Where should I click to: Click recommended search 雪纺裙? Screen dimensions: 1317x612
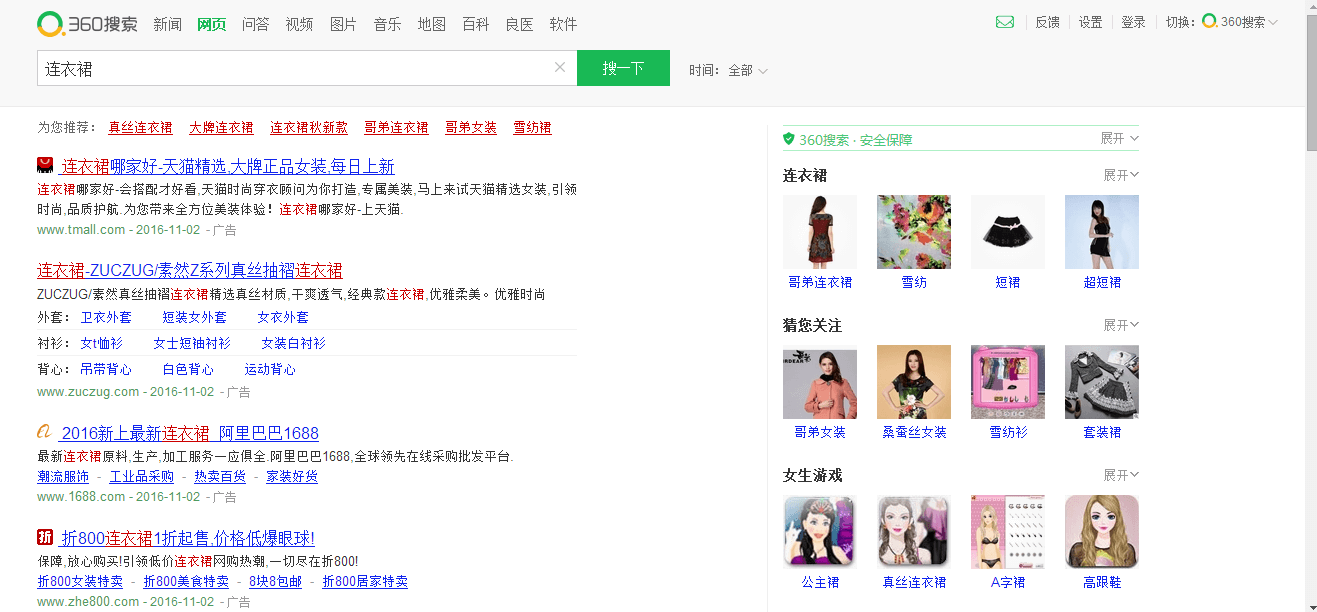click(532, 128)
